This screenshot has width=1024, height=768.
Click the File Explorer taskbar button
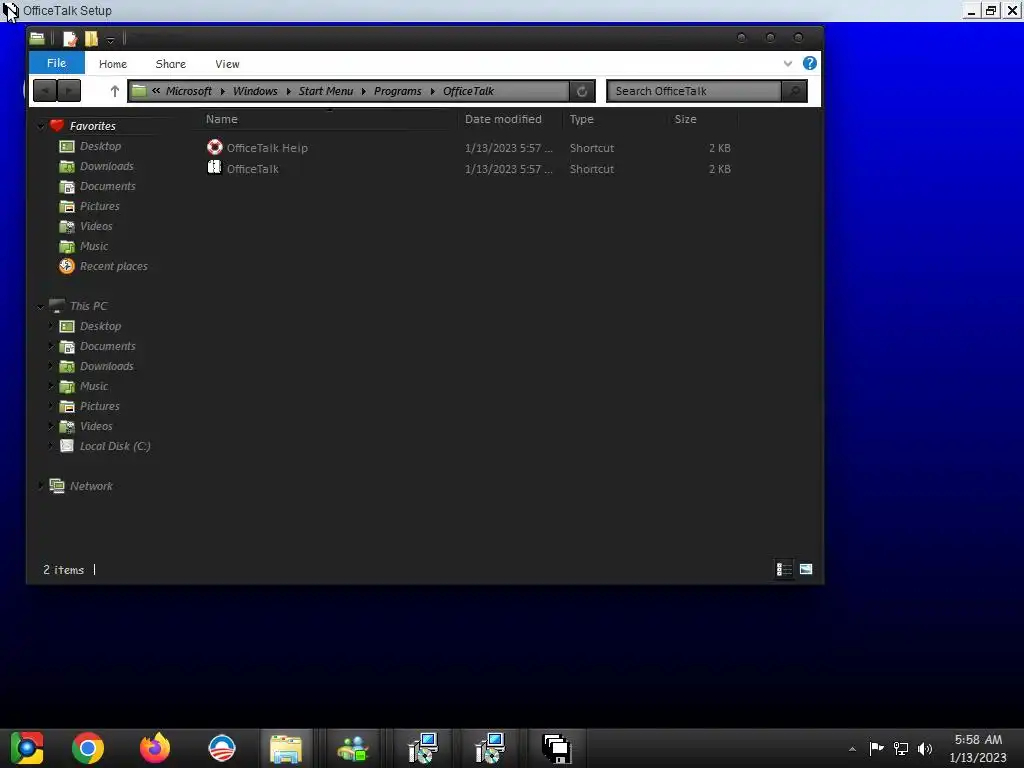tap(286, 748)
